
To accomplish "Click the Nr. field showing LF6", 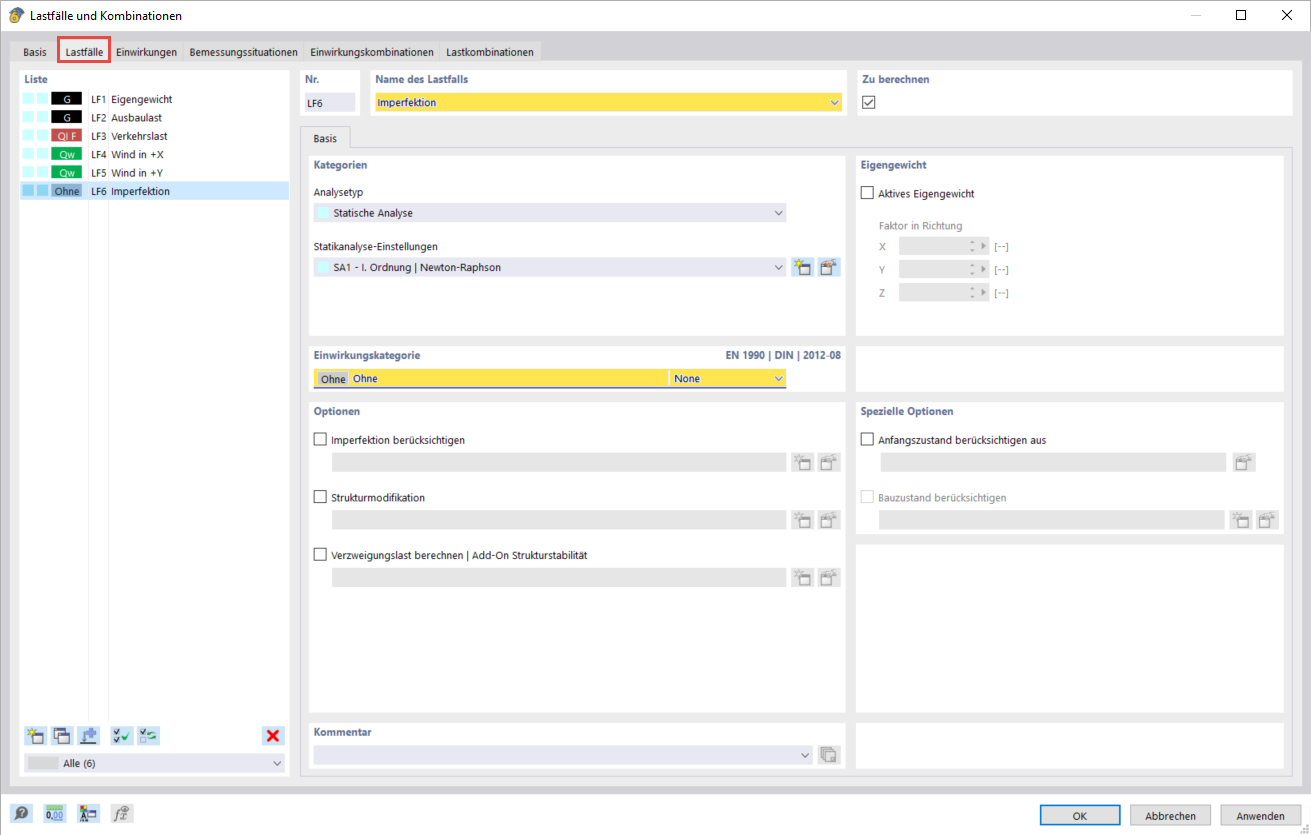I will pyautogui.click(x=330, y=102).
